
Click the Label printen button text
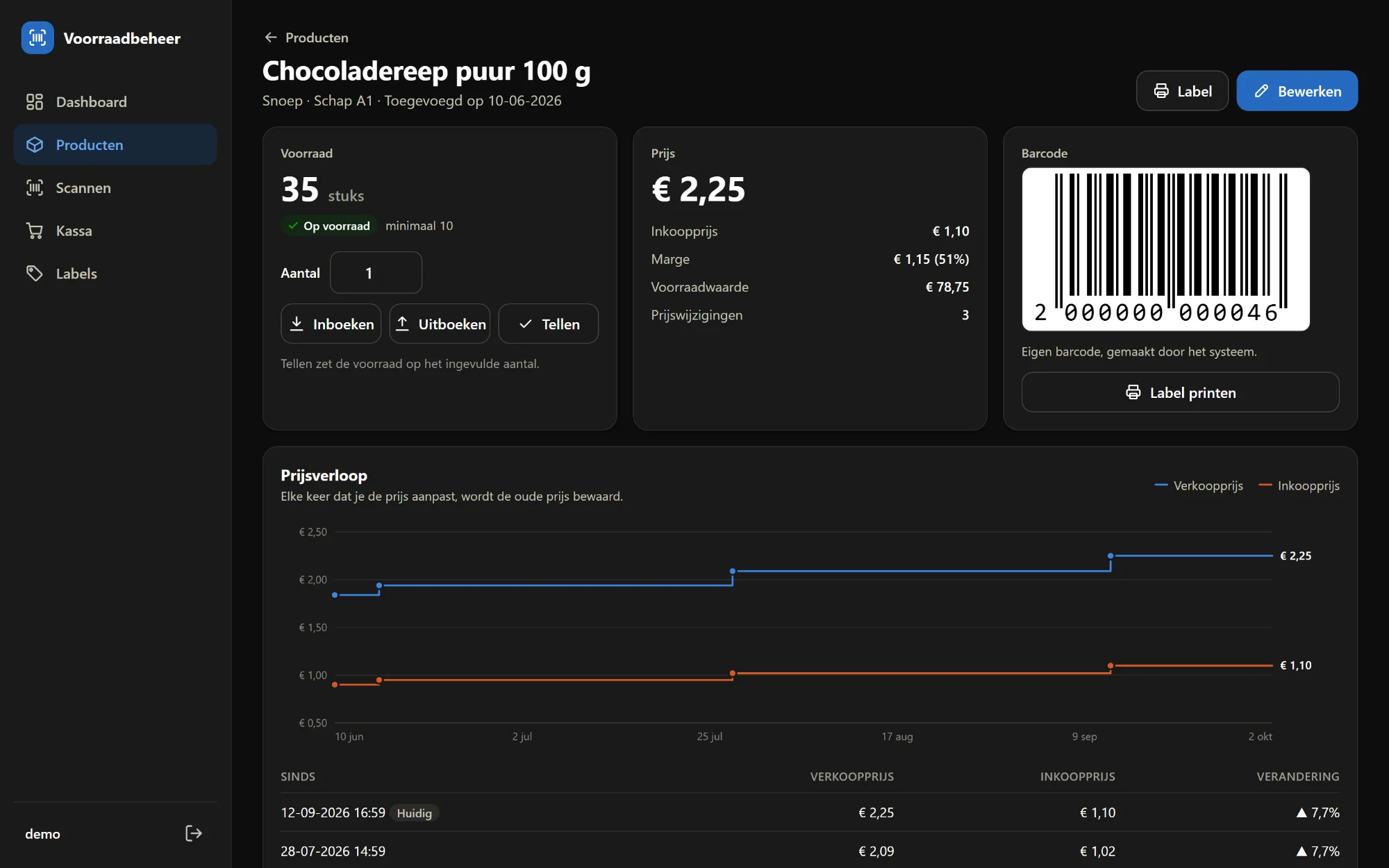tap(1192, 393)
